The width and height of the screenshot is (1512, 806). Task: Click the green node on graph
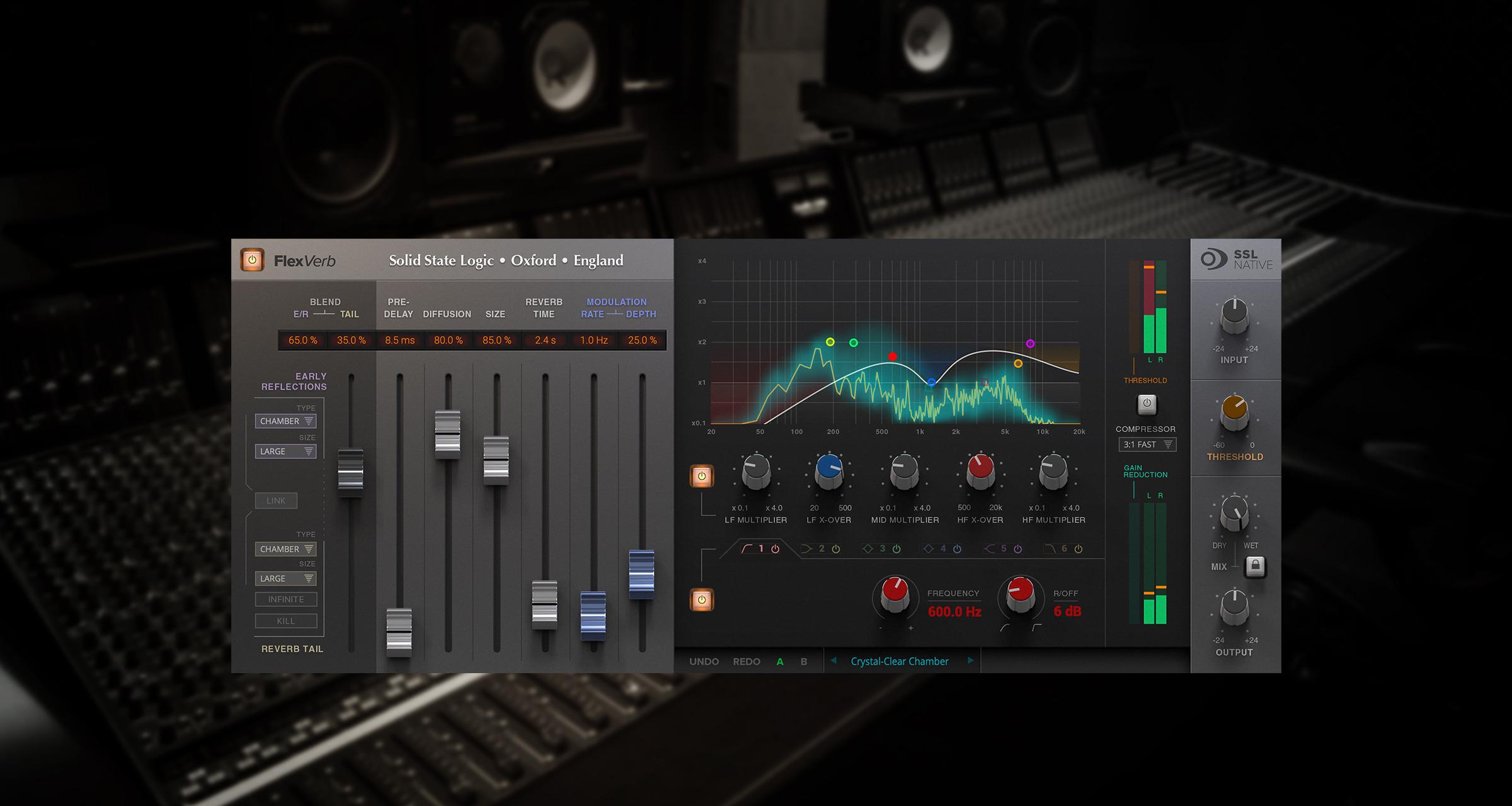854,343
